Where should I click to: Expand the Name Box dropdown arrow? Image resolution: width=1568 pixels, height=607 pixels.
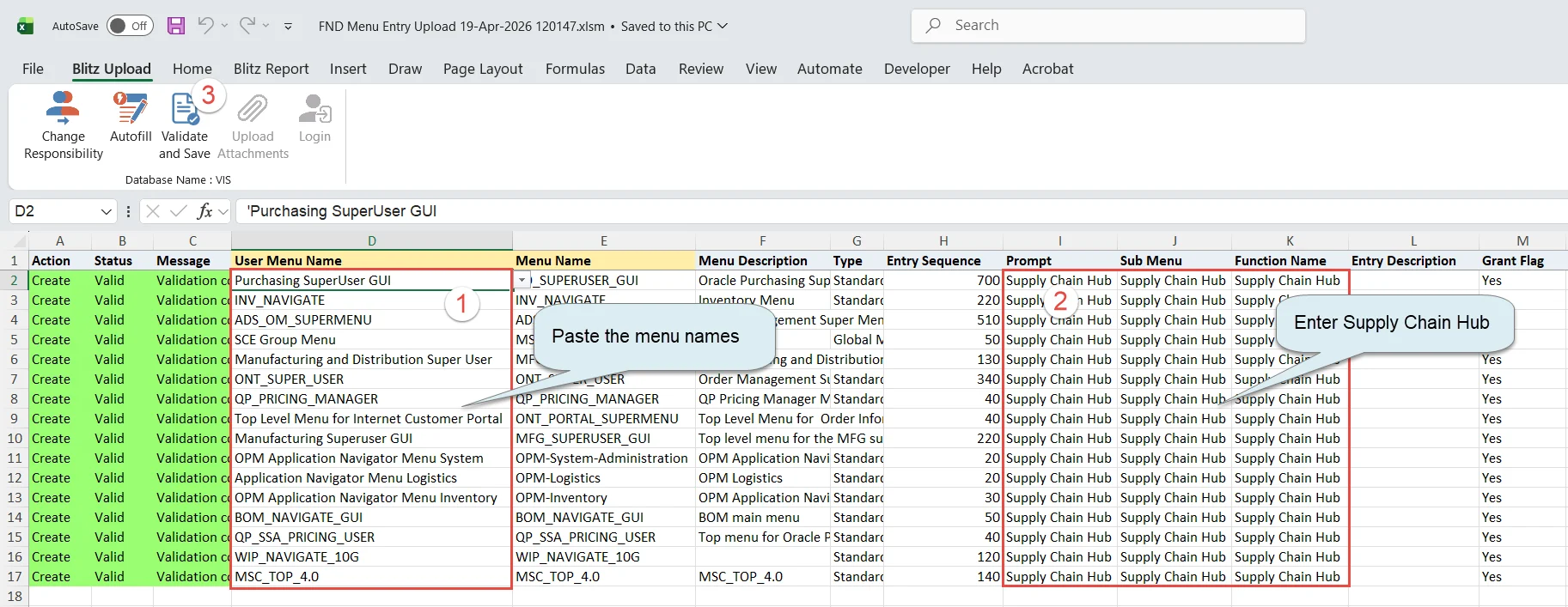pyautogui.click(x=107, y=211)
